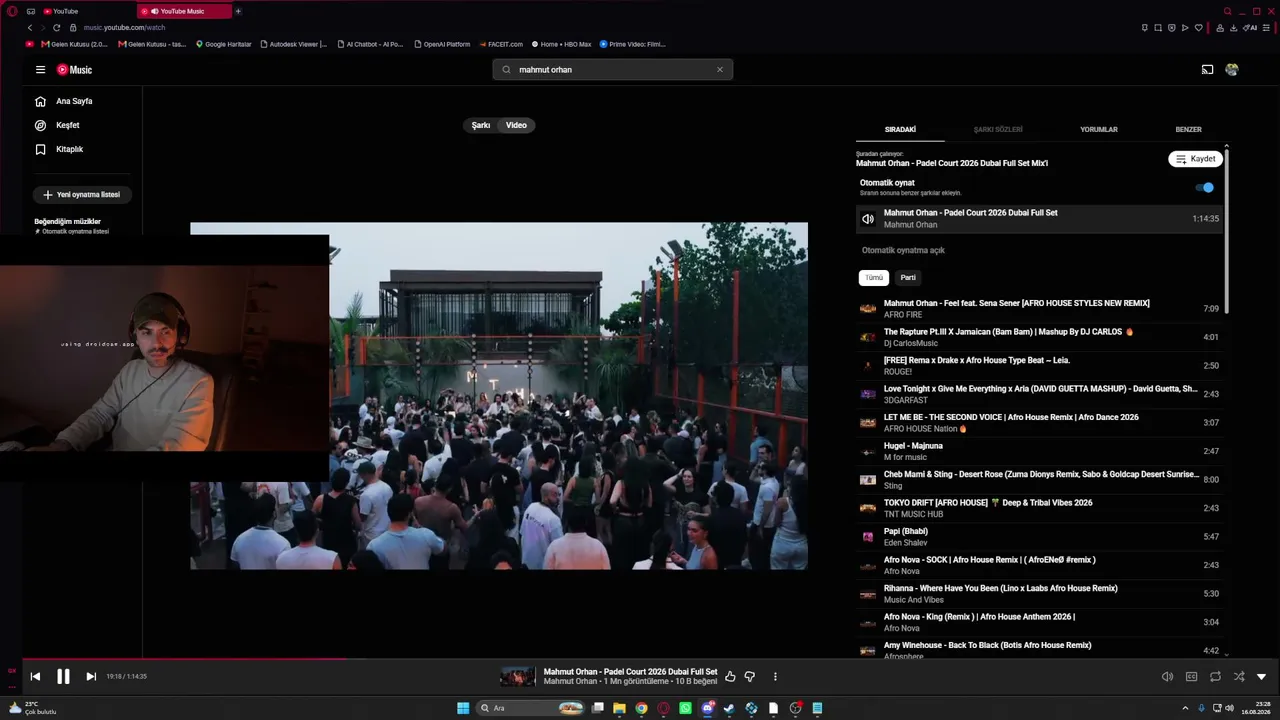Switch to Şarkı mode
The width and height of the screenshot is (1280, 720).
pos(481,125)
